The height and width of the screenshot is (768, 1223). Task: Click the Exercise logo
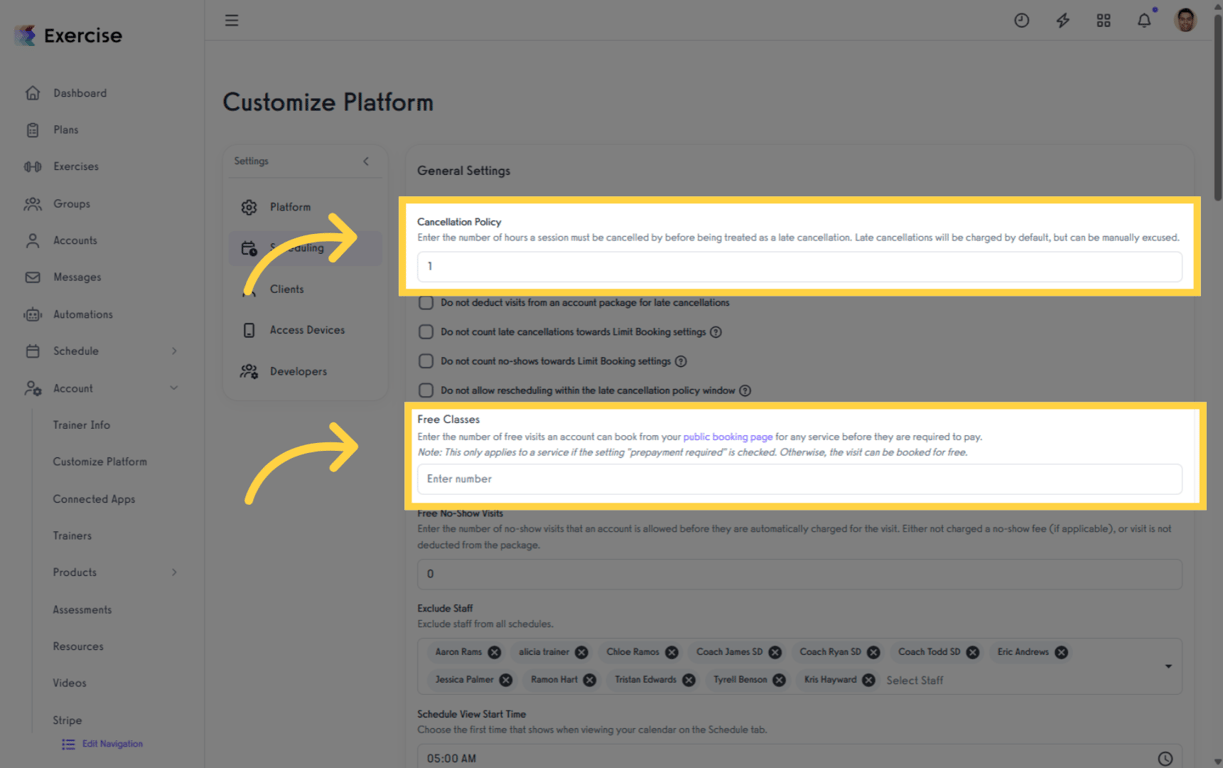69,35
